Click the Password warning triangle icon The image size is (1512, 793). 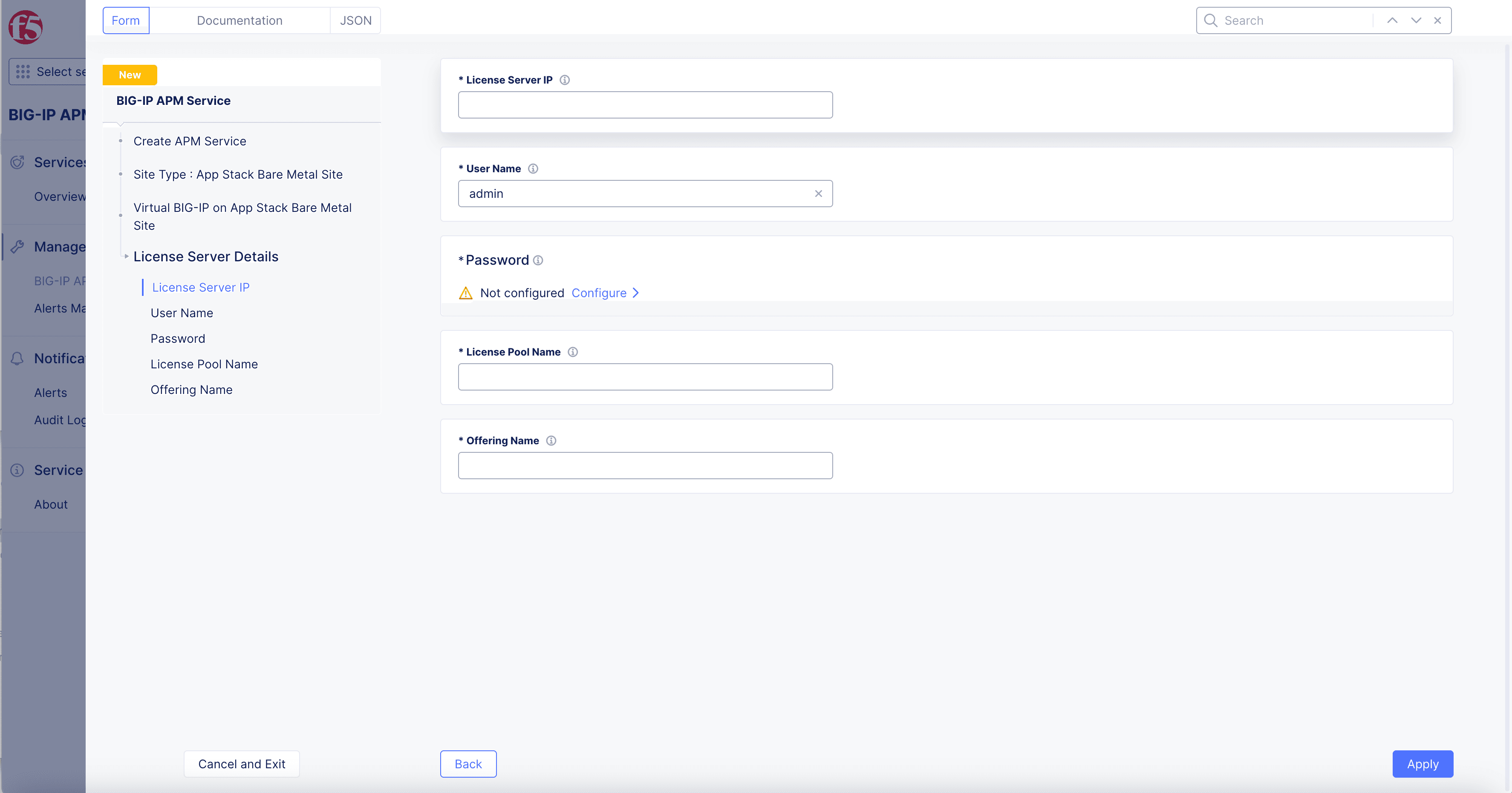pos(465,292)
